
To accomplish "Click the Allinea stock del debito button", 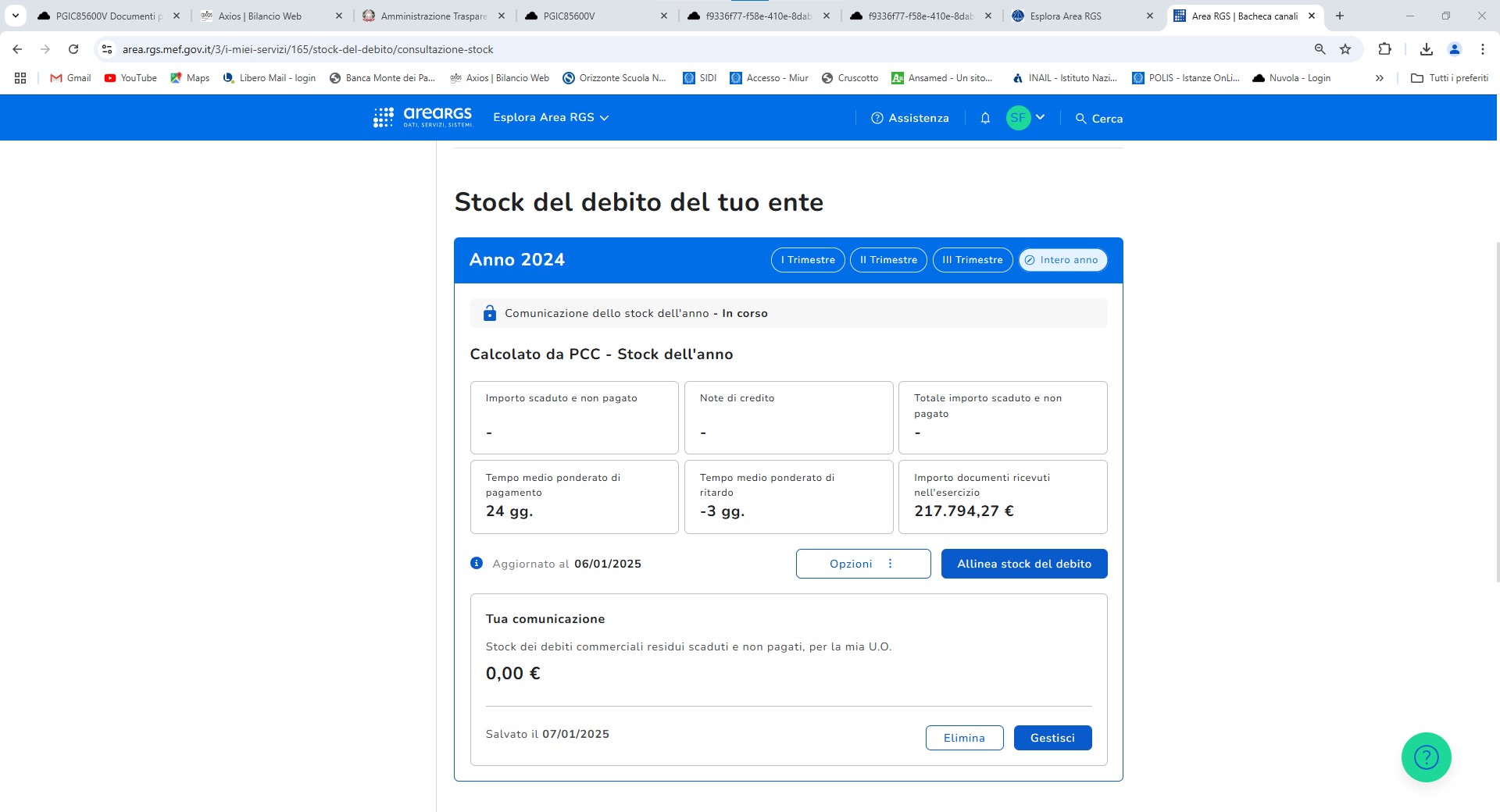I will coord(1023,564).
